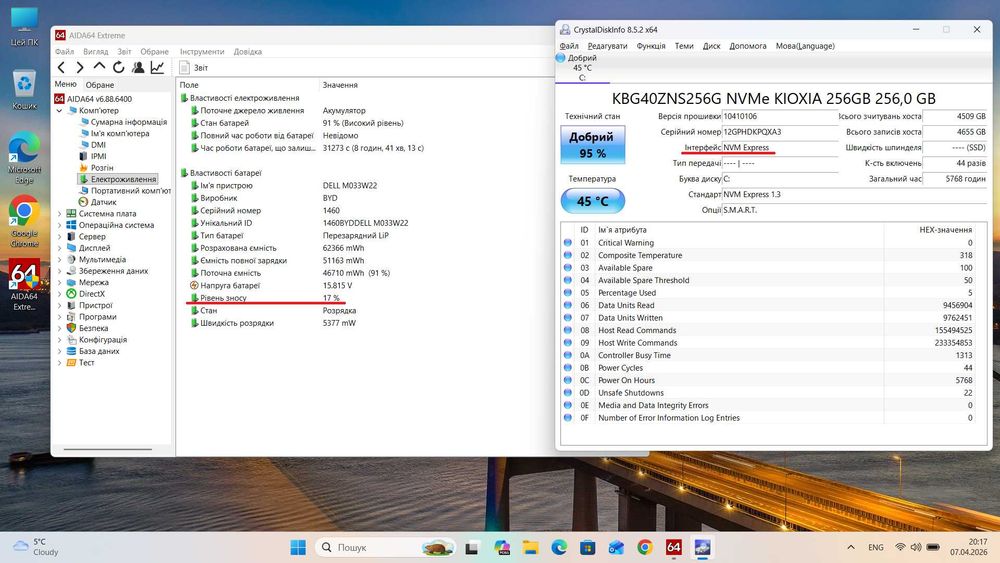
Task: Switch to the Обране tab in AIDA64 sidebar
Action: pos(99,85)
